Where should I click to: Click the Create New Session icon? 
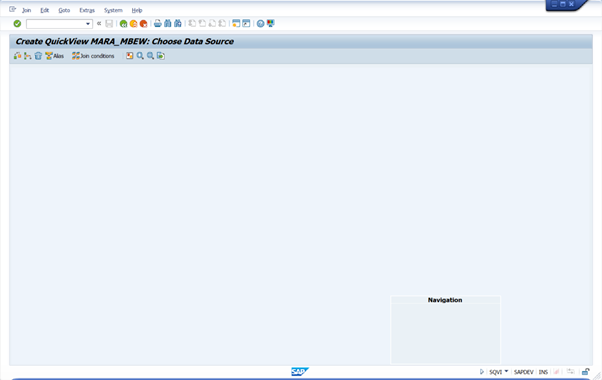point(236,23)
